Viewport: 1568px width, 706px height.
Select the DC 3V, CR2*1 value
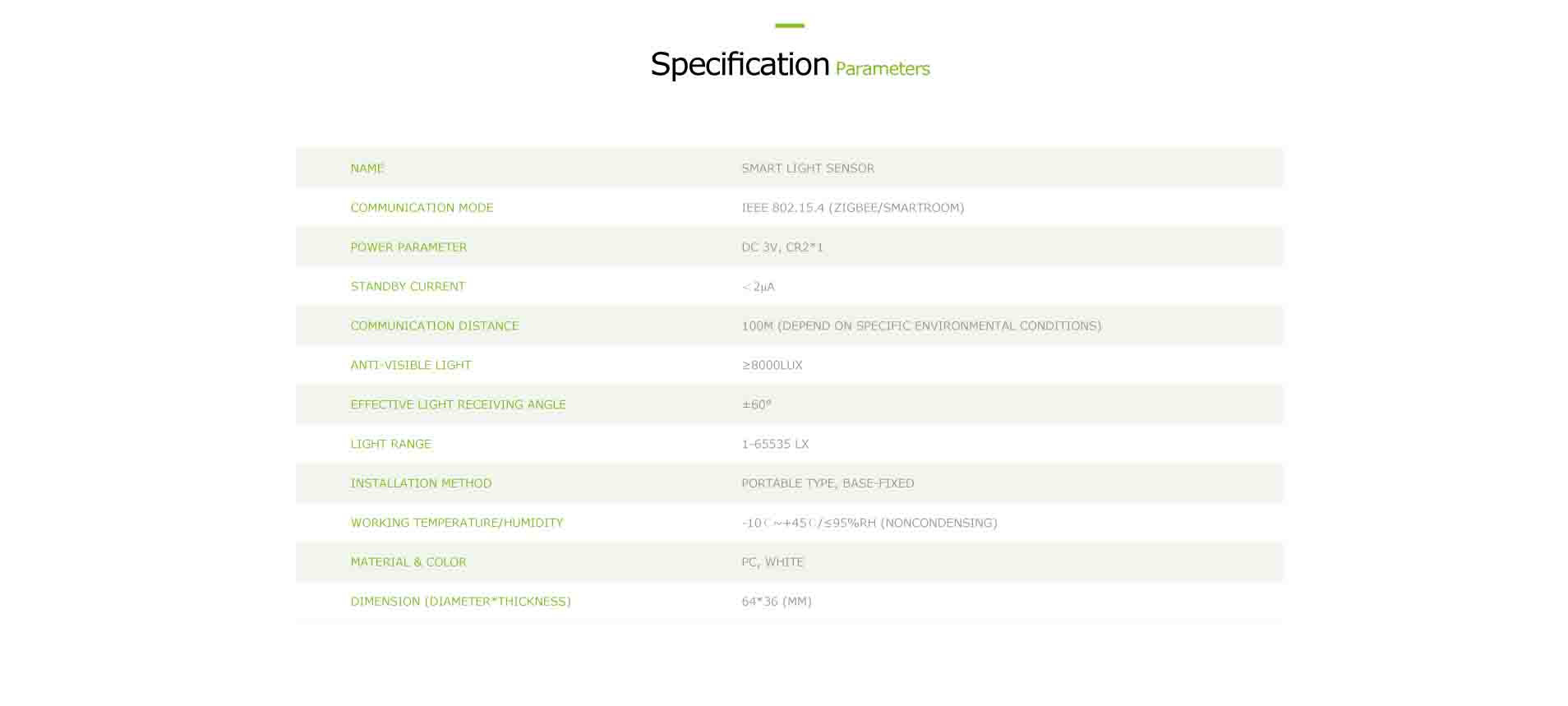click(782, 247)
